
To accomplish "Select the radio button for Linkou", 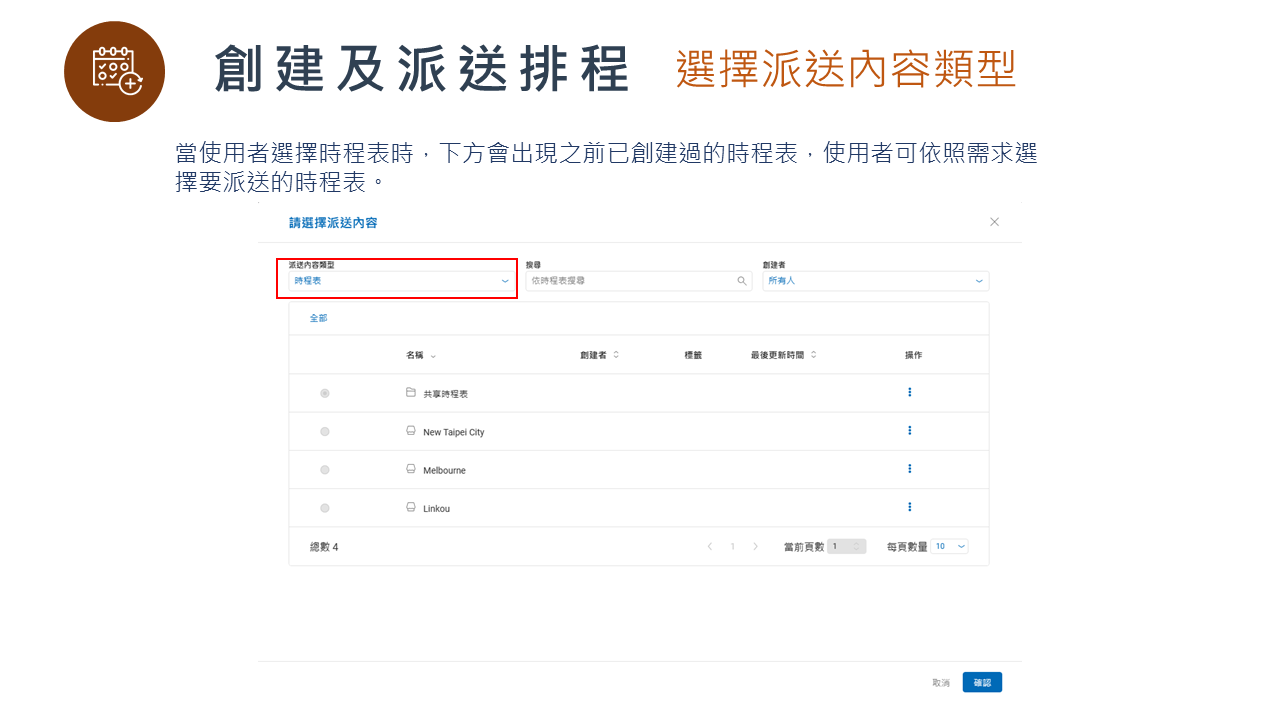I will (324, 506).
